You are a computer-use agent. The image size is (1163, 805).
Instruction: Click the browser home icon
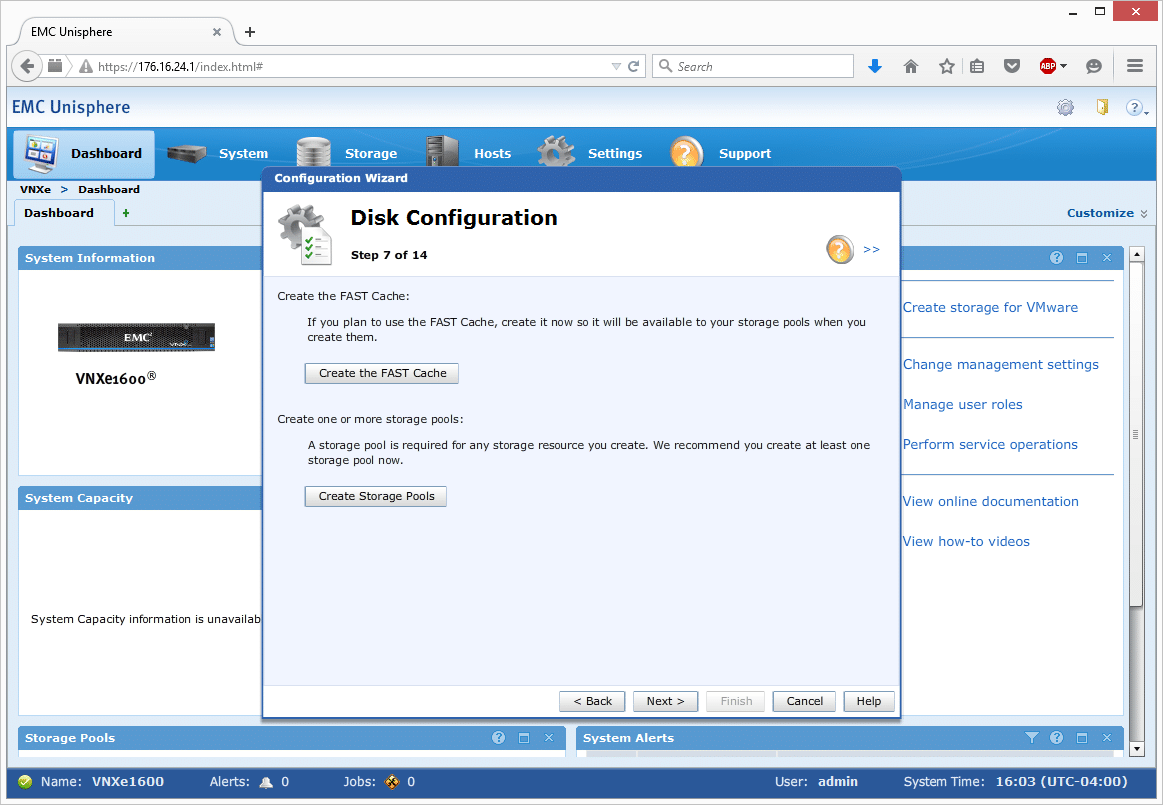911,66
